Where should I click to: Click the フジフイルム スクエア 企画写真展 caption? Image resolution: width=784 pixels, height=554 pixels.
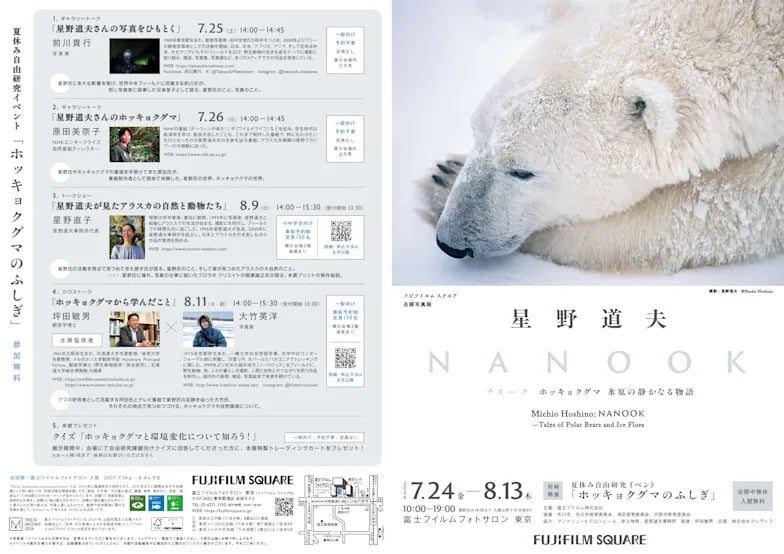[430, 300]
